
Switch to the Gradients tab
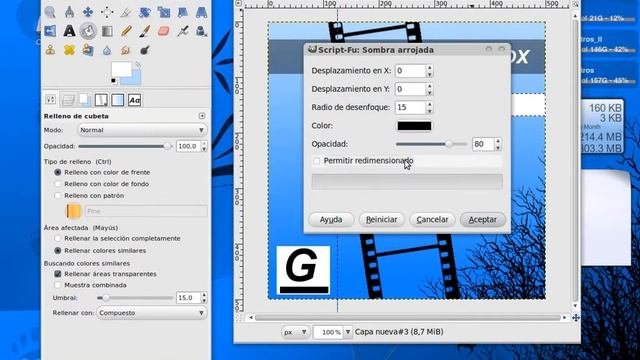click(x=118, y=100)
